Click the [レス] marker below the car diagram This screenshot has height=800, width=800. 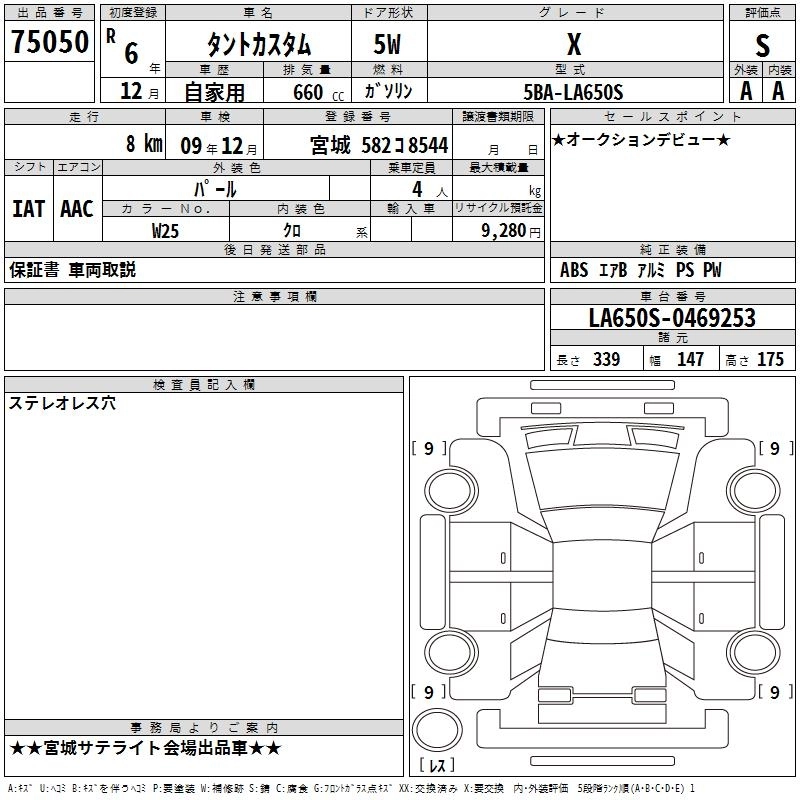(436, 767)
